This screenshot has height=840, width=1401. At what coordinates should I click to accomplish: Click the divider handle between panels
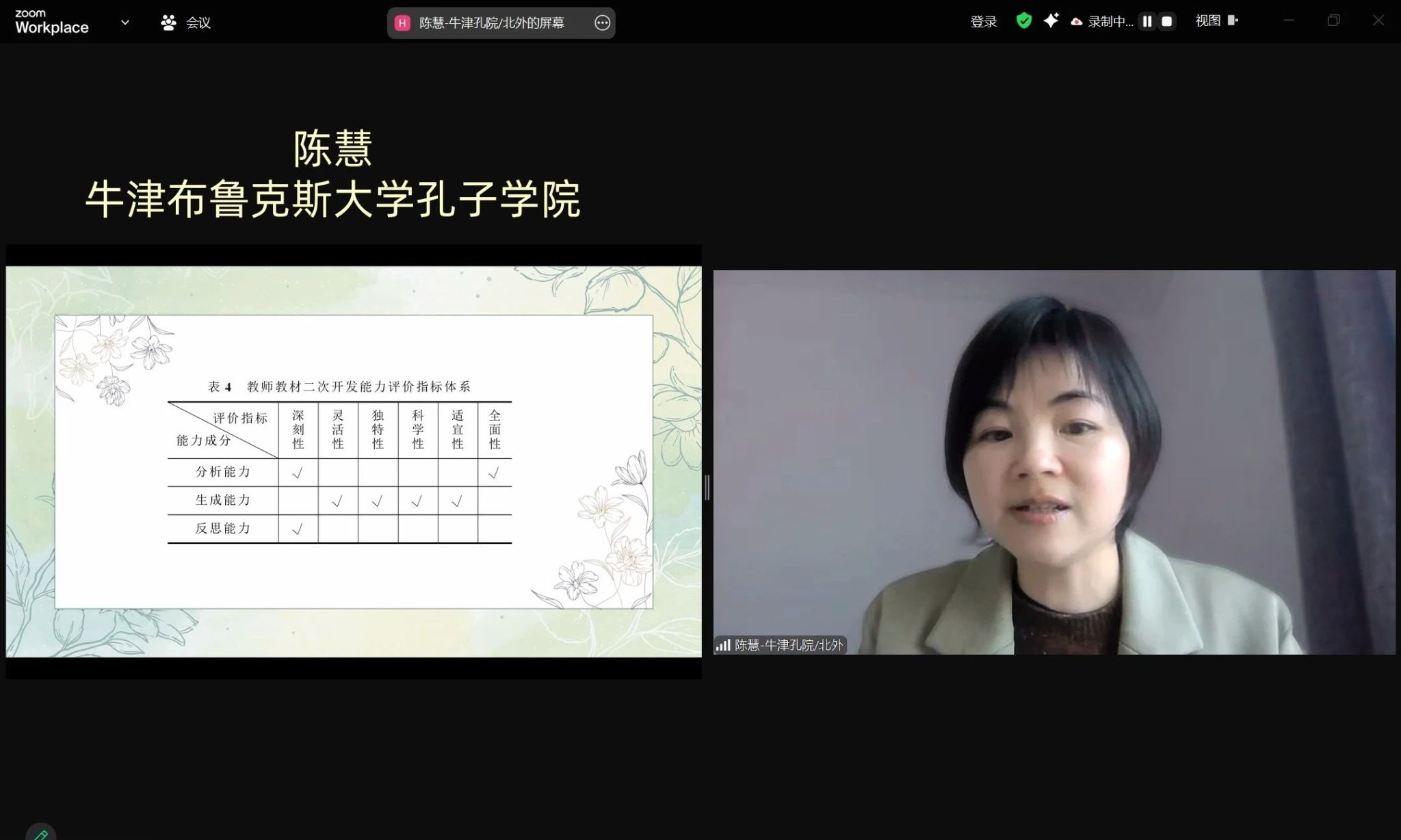pyautogui.click(x=707, y=488)
